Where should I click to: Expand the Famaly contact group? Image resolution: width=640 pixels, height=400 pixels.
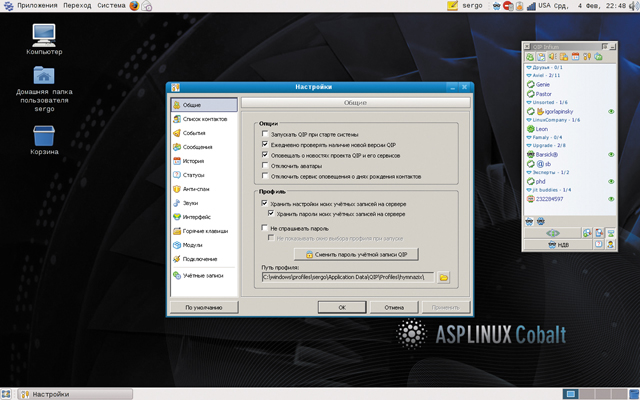529,138
